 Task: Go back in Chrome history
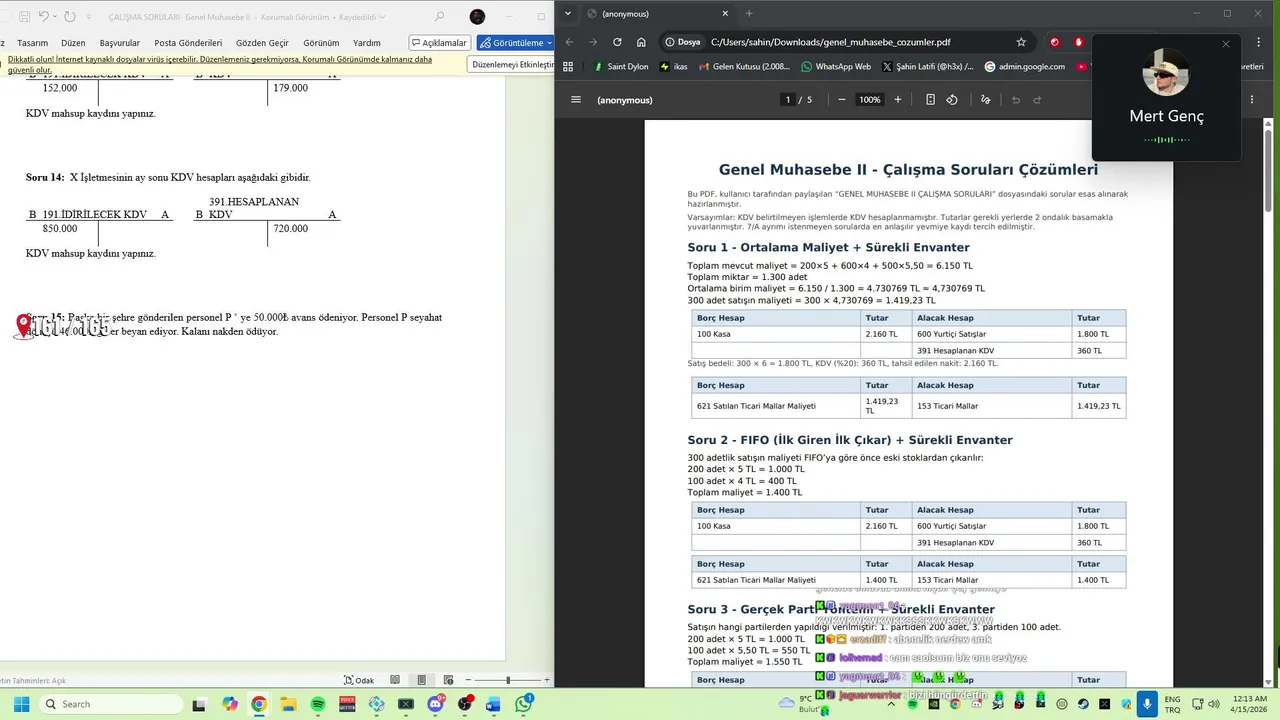[570, 42]
